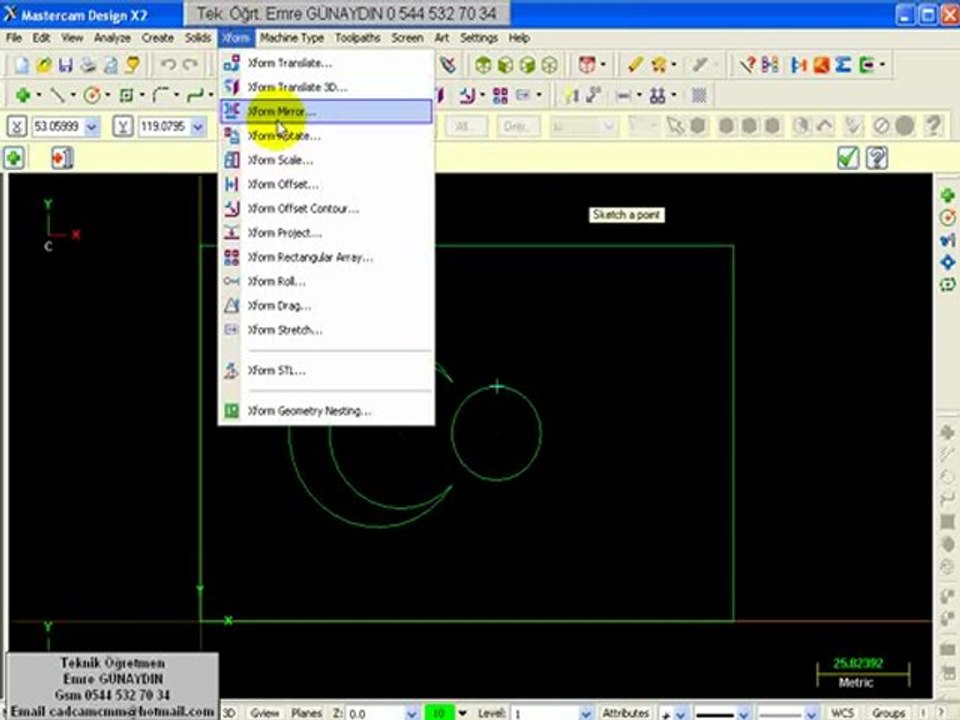Open the File menu
This screenshot has height=720, width=960.
[13, 38]
